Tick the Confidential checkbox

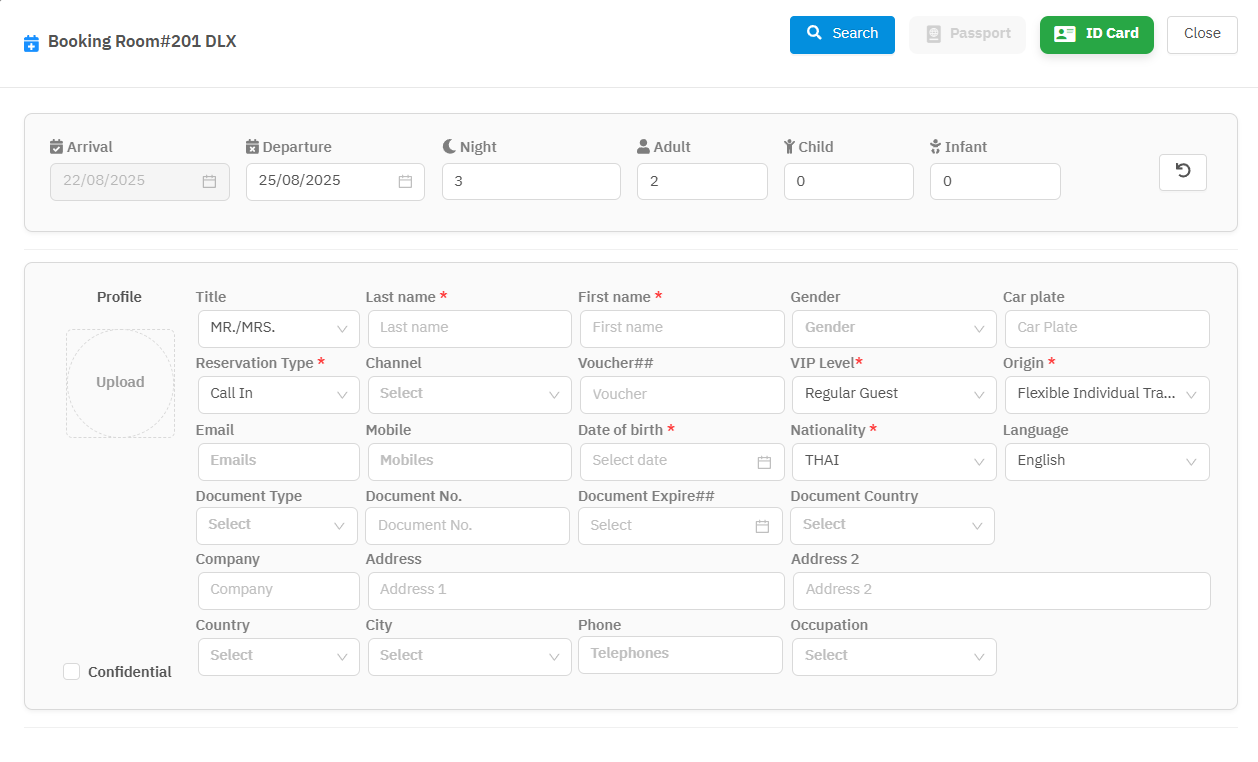pos(72,672)
